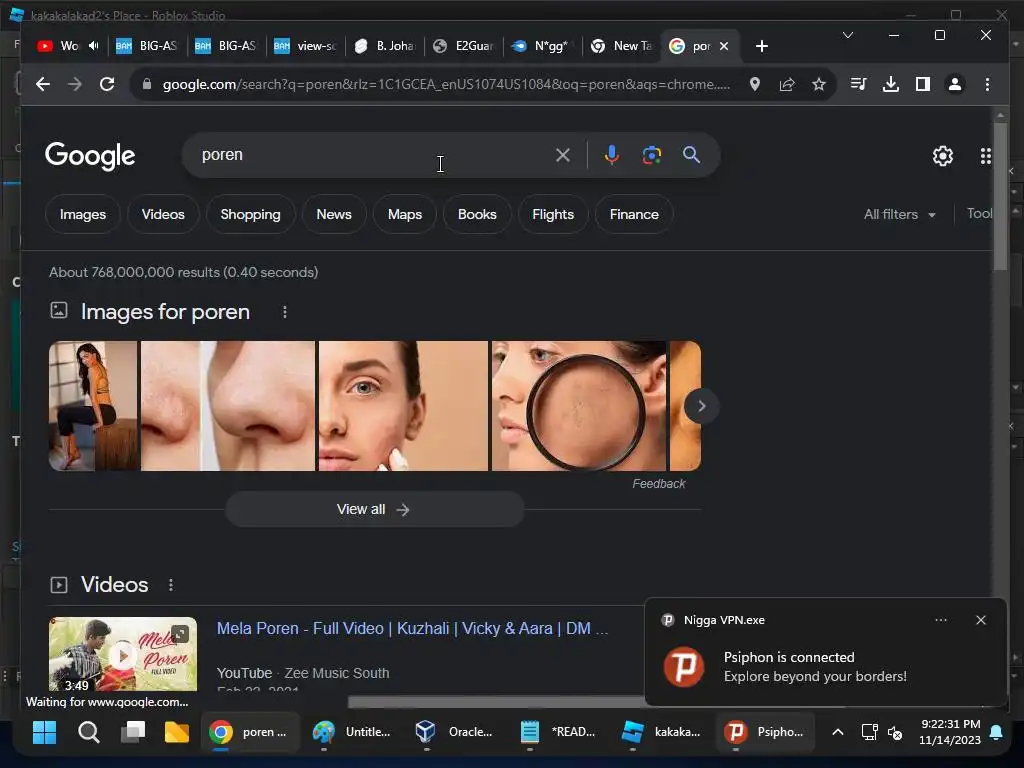Start voice search with the microphone

[x=611, y=155]
